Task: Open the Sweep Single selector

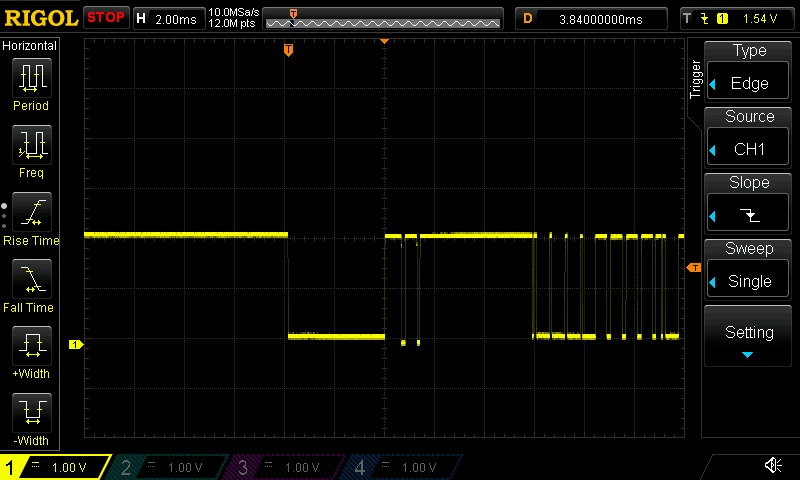Action: (x=749, y=268)
